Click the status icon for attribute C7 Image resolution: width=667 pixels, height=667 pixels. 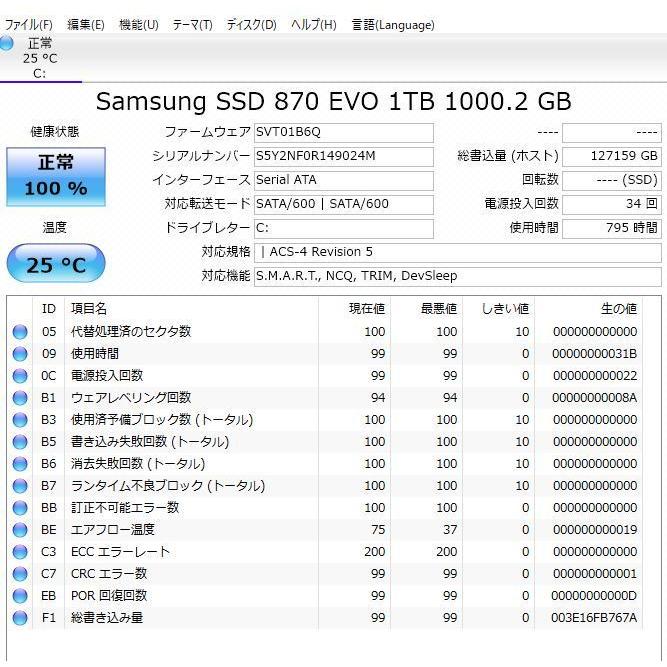(x=20, y=574)
